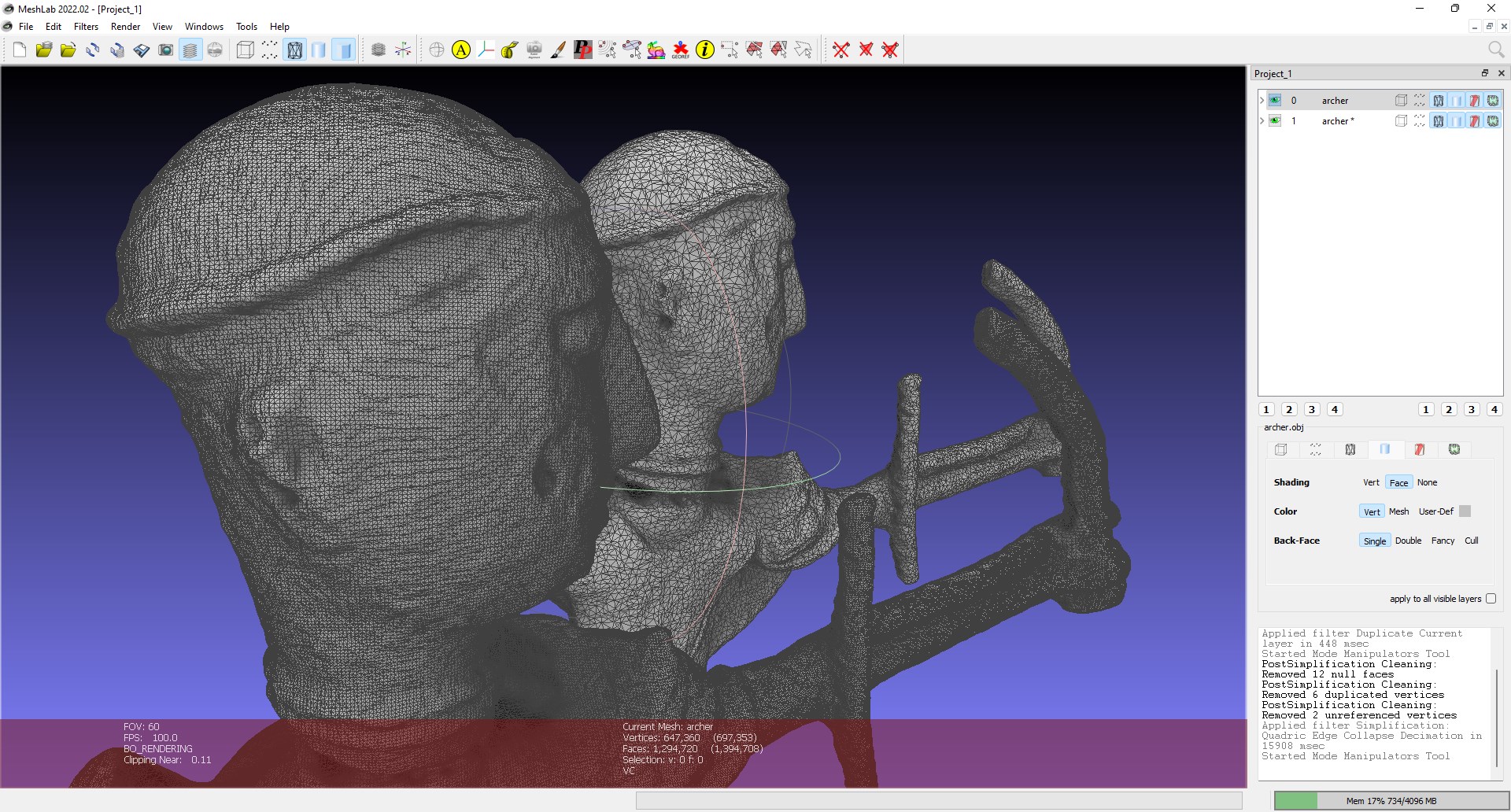Open the Raster Alignment tool
This screenshot has height=812, width=1511.
(534, 50)
